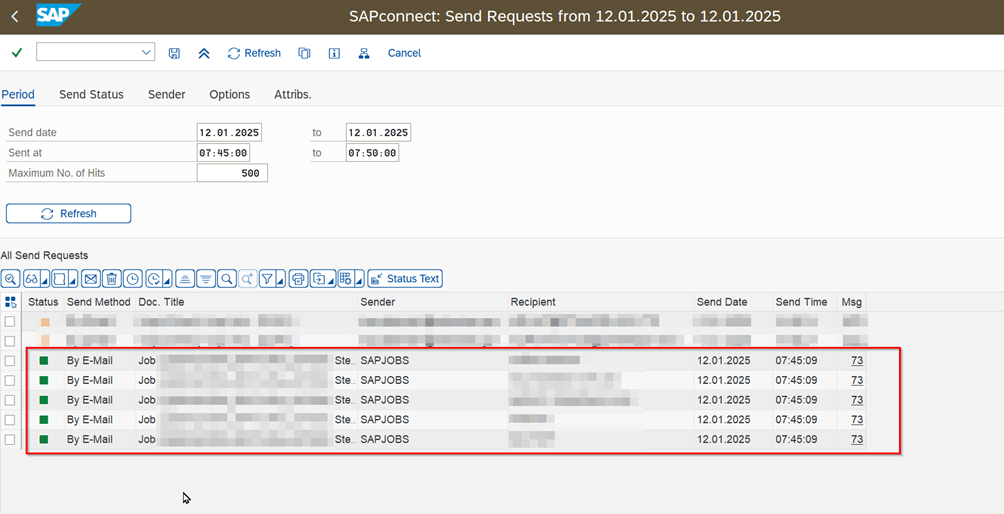The height and width of the screenshot is (514, 1004).
Task: Switch to the Send Status tab
Action: pos(91,94)
